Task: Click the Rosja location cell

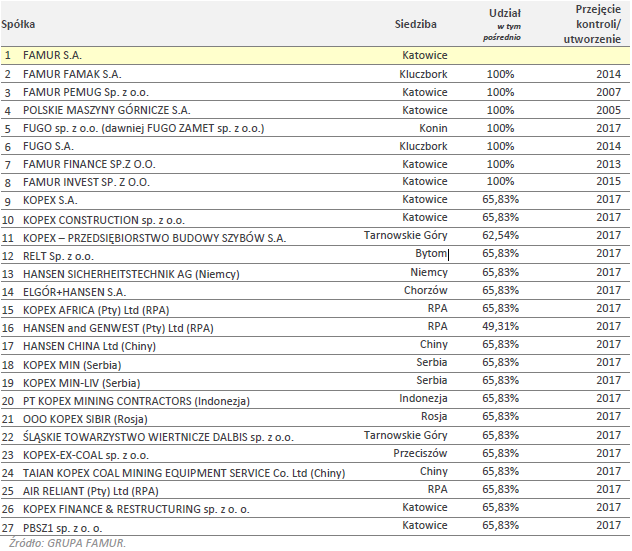Action: tap(434, 416)
